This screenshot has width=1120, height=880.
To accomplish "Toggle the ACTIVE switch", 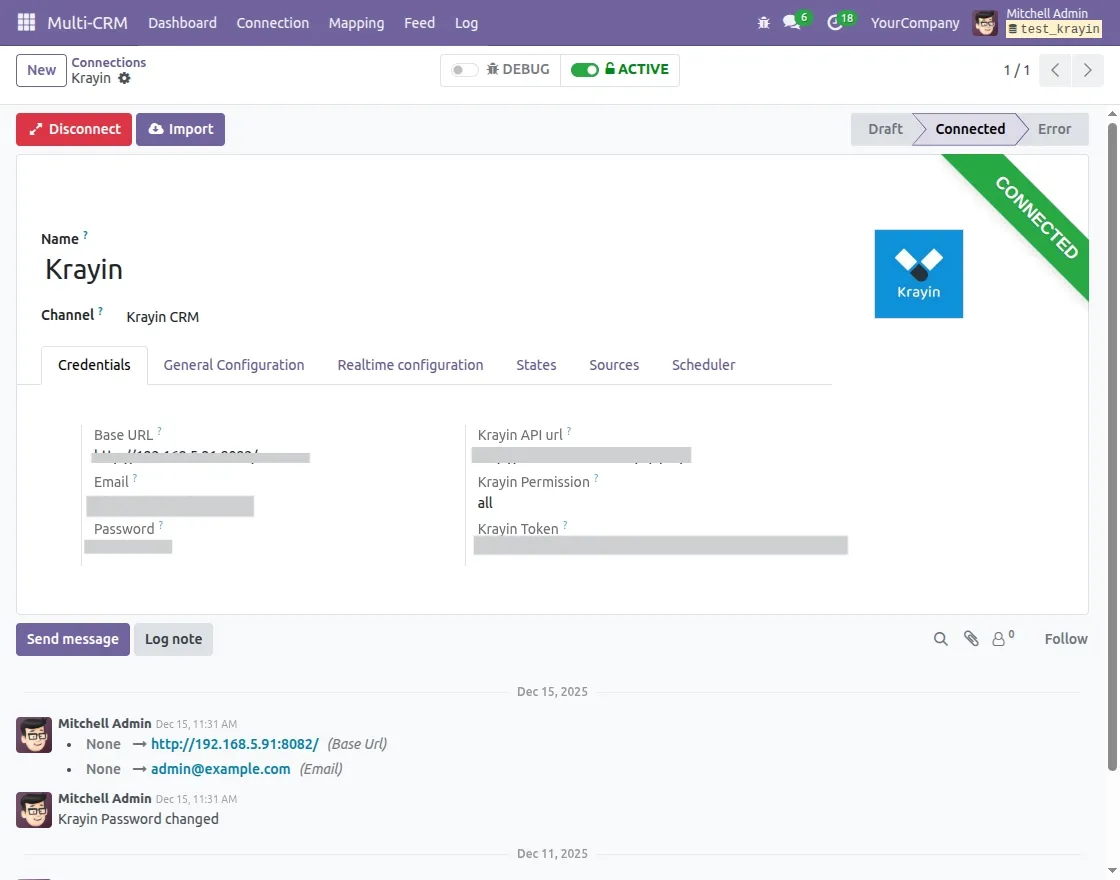I will (584, 70).
